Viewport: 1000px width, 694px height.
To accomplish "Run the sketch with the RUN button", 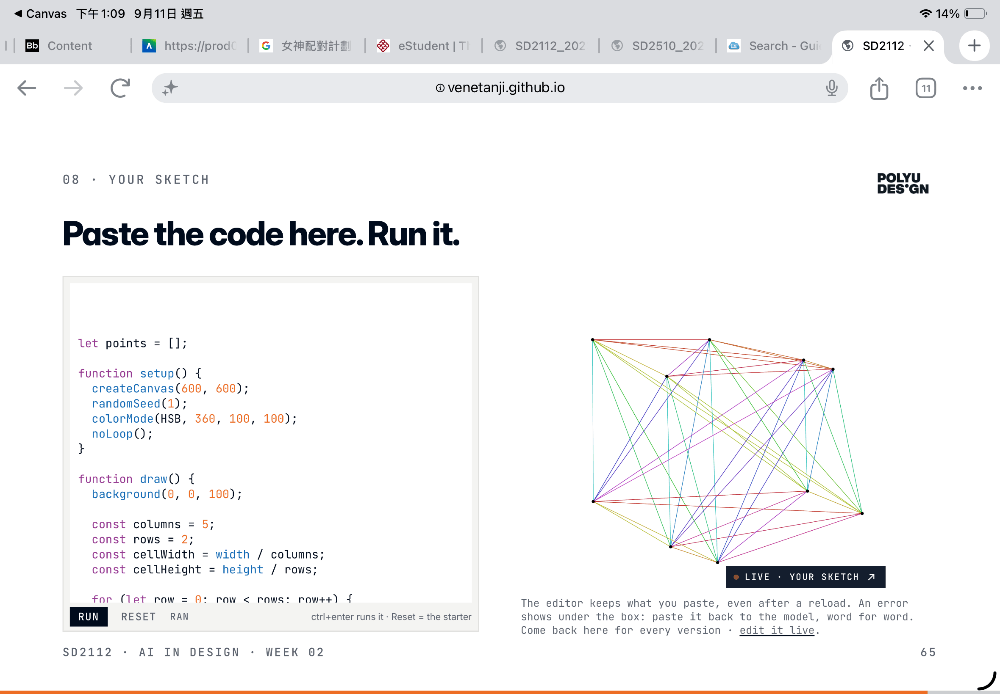I will point(89,617).
